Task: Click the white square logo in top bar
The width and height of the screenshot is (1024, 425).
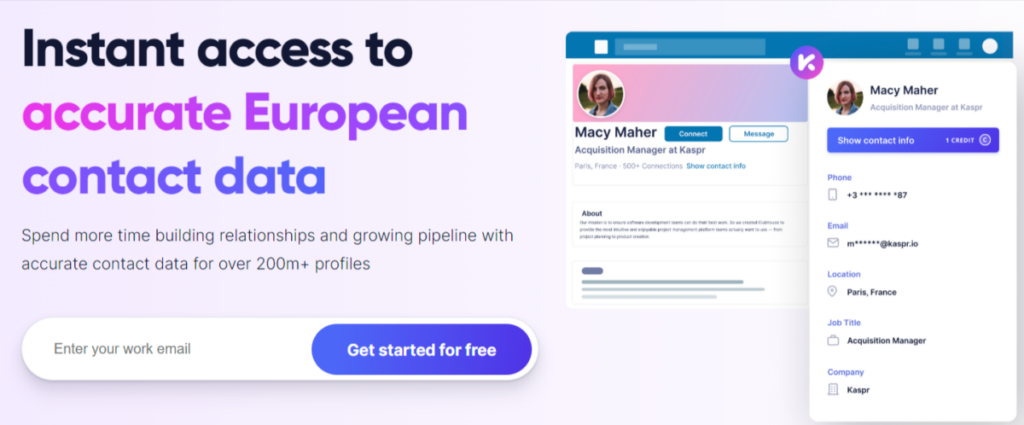Action: [600, 46]
